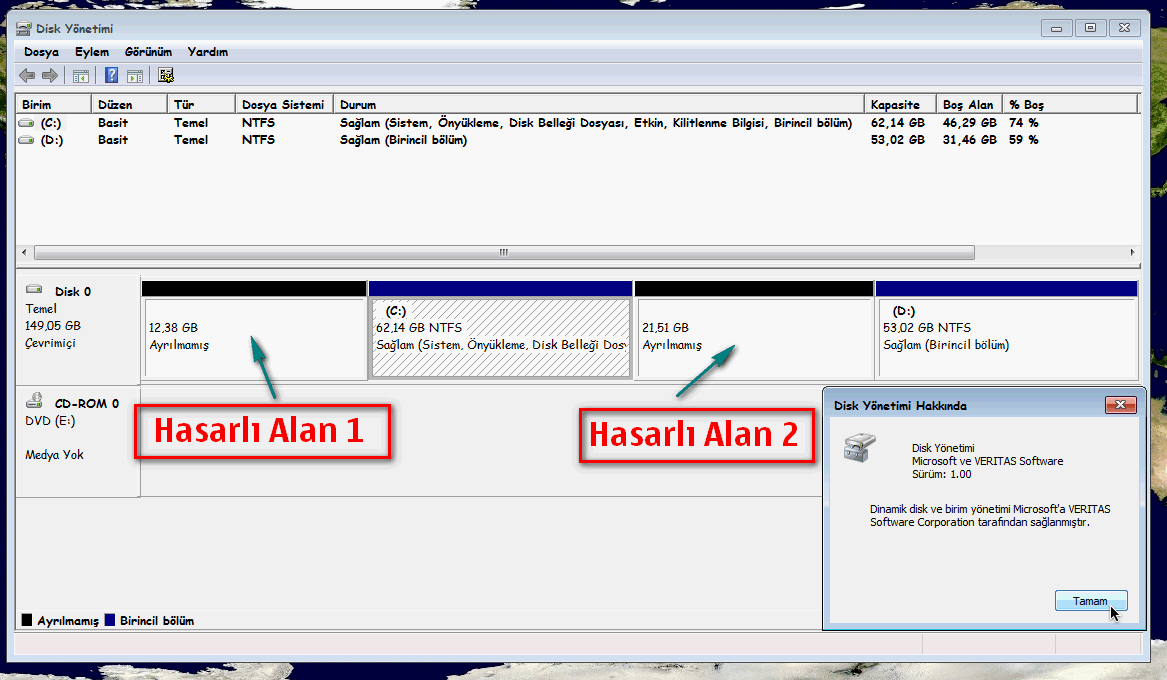Click the Disk Yönetimi title bar icon
Viewport: 1167px width, 680px height.
click(24, 28)
